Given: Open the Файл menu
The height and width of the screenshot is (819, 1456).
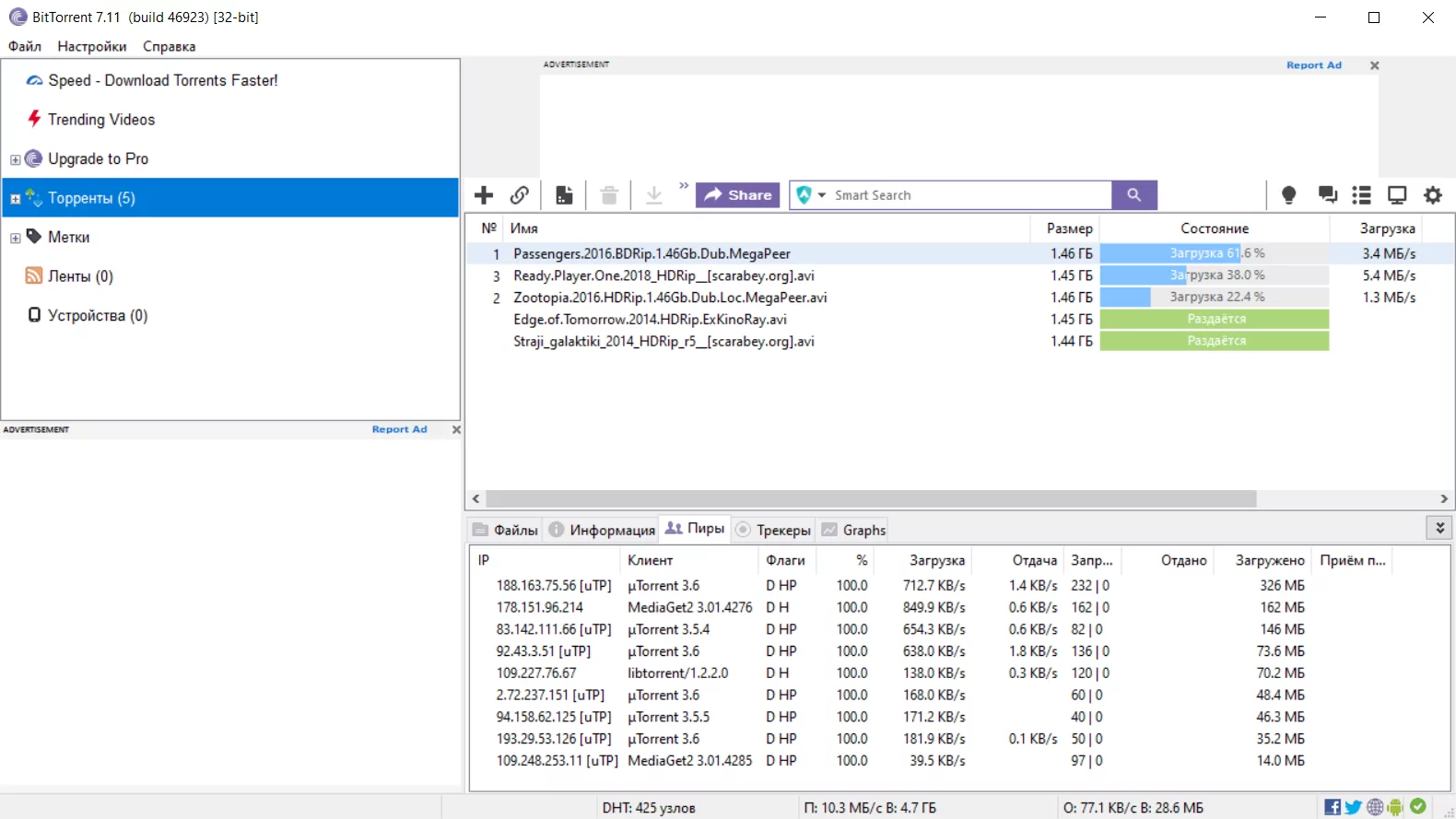Looking at the screenshot, I should [x=25, y=46].
